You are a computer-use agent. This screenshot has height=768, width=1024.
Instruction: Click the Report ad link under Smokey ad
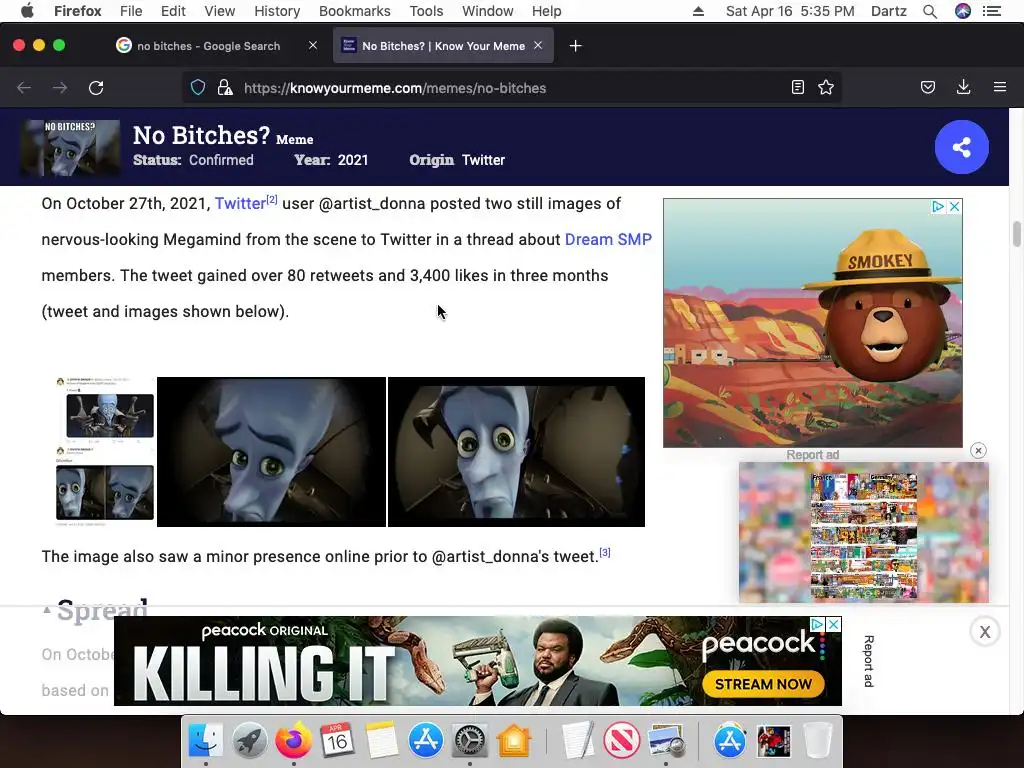(812, 455)
